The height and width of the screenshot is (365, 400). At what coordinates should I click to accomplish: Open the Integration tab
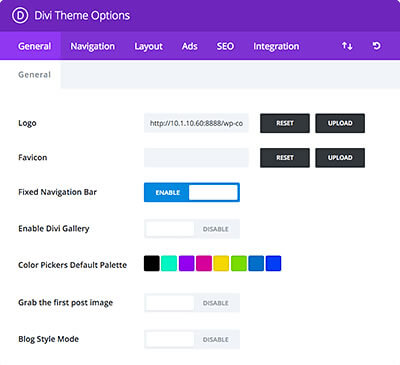click(x=276, y=46)
